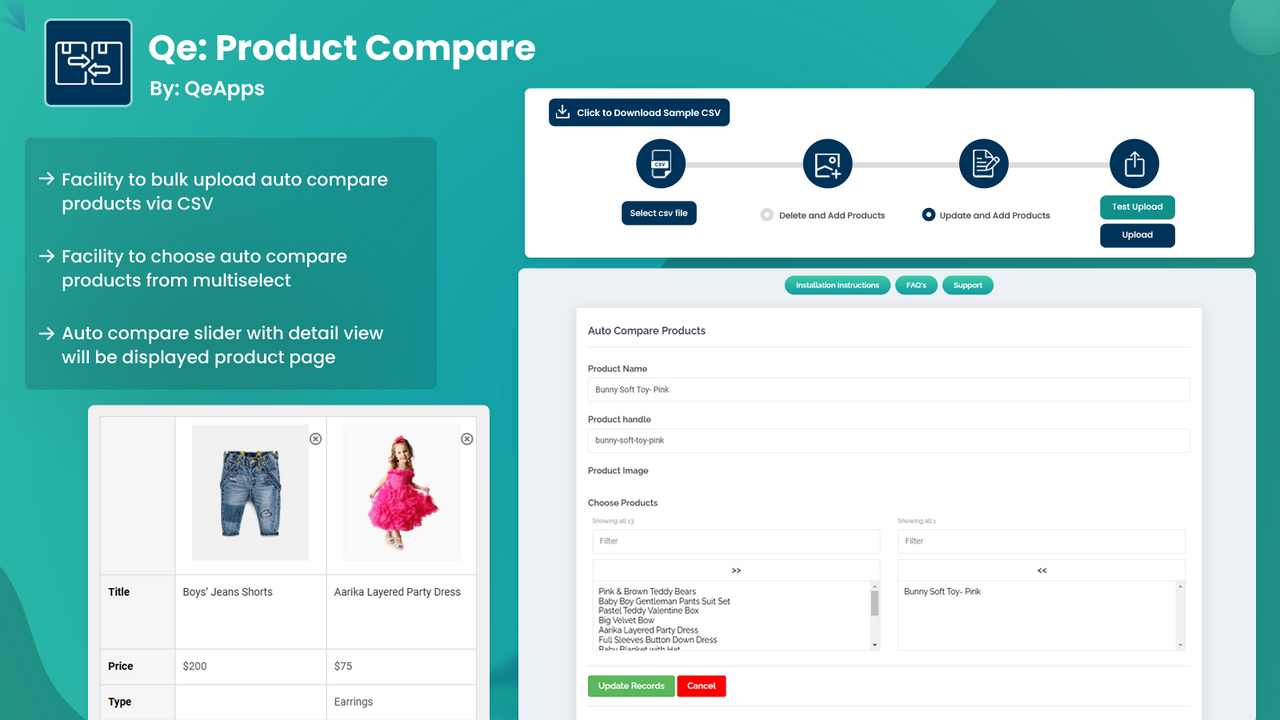1280x720 pixels.
Task: Click the pink party dress image
Action: coord(402,492)
